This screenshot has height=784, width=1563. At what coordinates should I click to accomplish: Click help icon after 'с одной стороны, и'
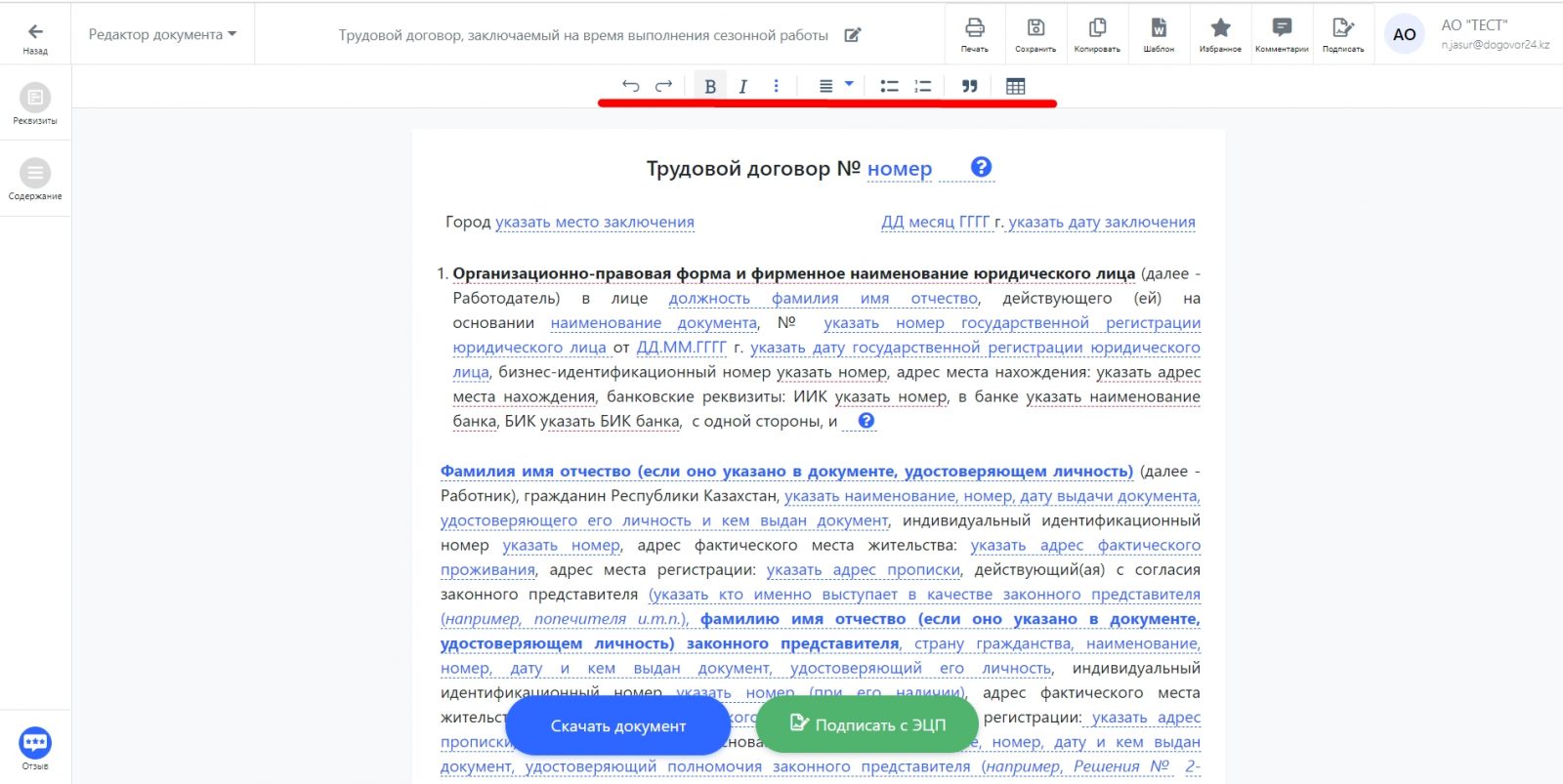[866, 421]
